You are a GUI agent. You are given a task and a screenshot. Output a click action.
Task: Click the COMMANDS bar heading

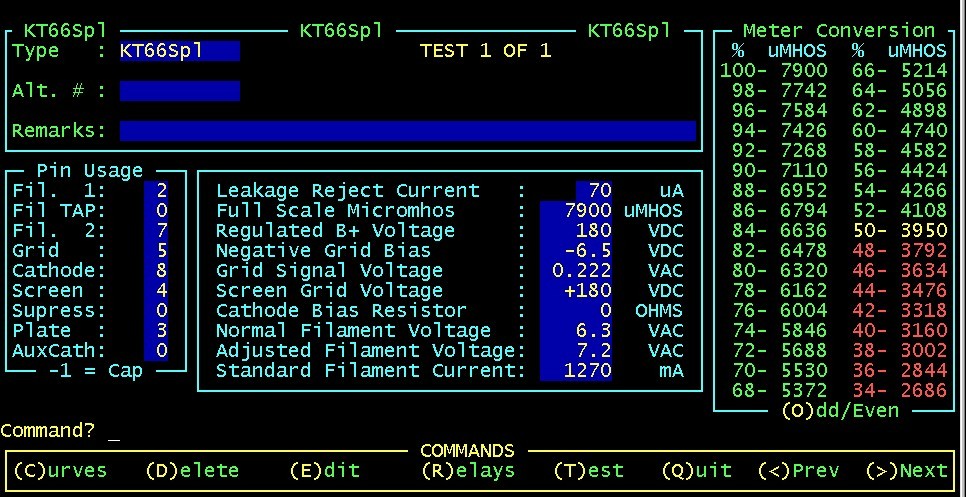pyautogui.click(x=468, y=450)
